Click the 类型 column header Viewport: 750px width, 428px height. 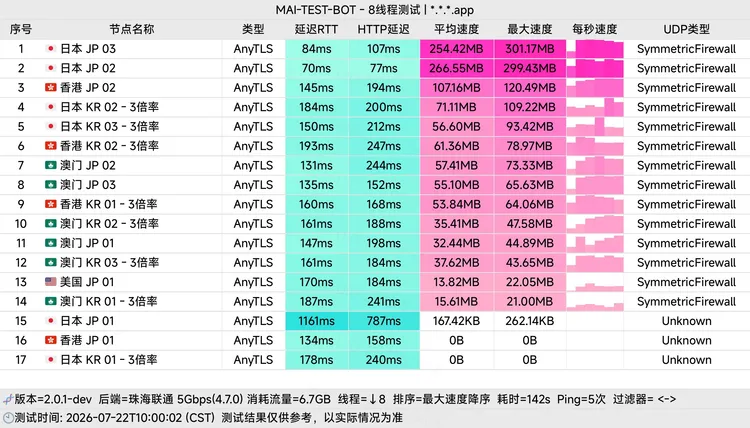253,29
